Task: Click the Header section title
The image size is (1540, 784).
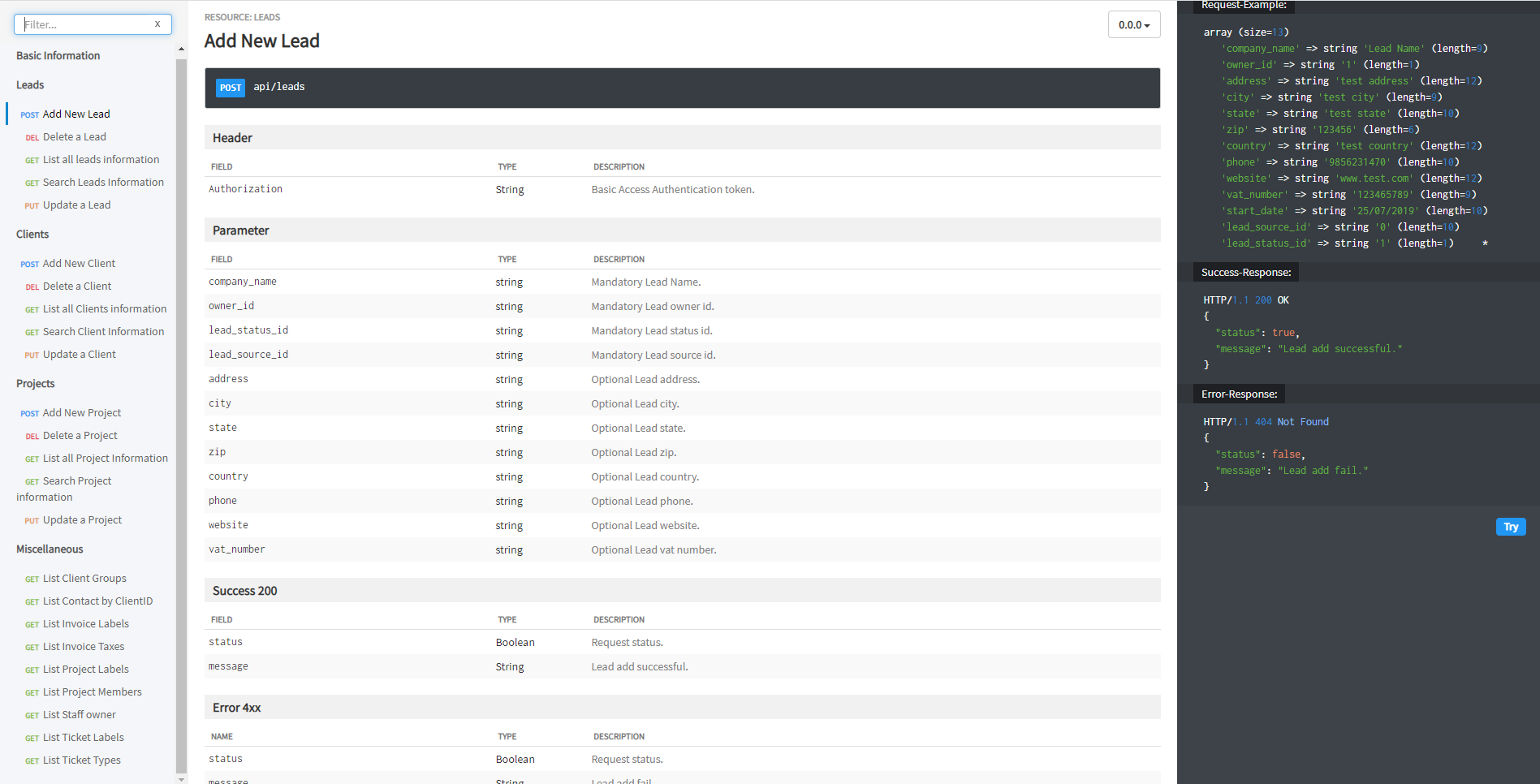Action: [232, 138]
